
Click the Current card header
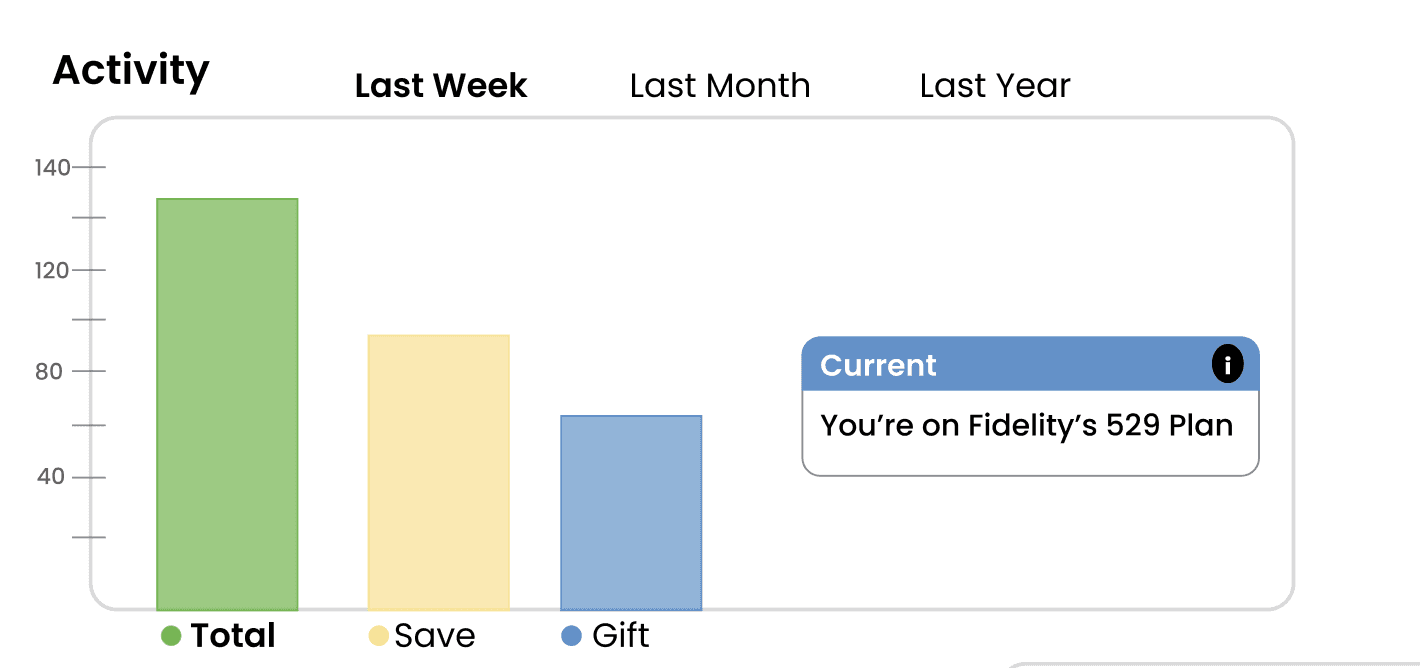click(1031, 364)
